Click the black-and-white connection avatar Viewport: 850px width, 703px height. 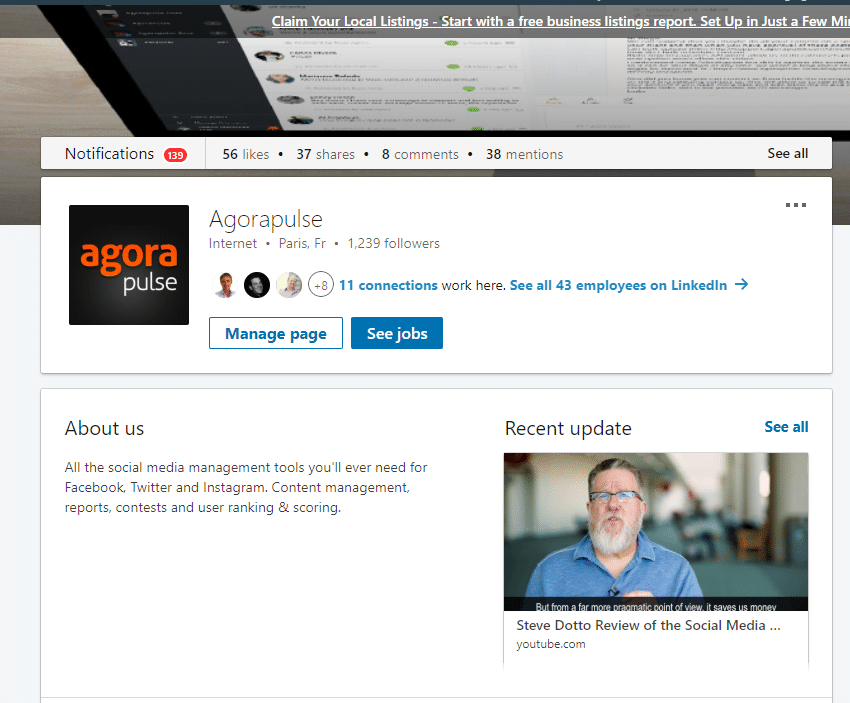257,285
